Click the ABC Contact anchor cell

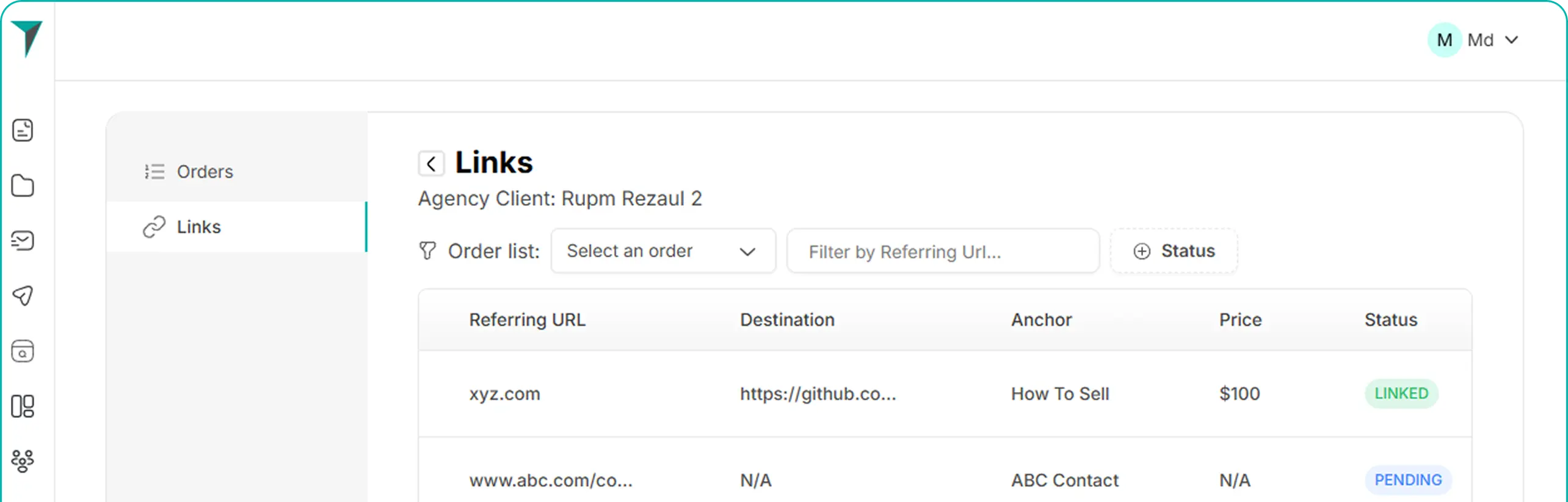[1065, 481]
